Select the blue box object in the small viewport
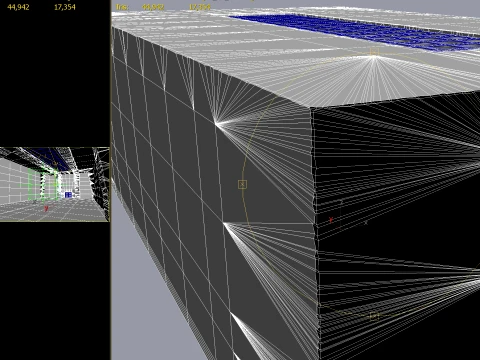This screenshot has width=480, height=360. coord(68,195)
